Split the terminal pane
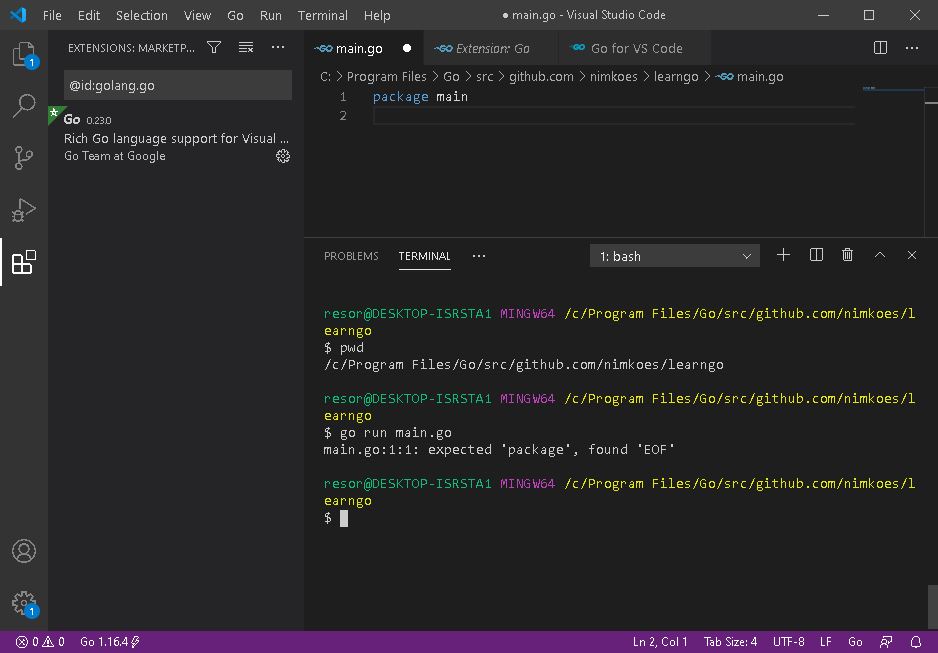This screenshot has height=653, width=938. [816, 255]
